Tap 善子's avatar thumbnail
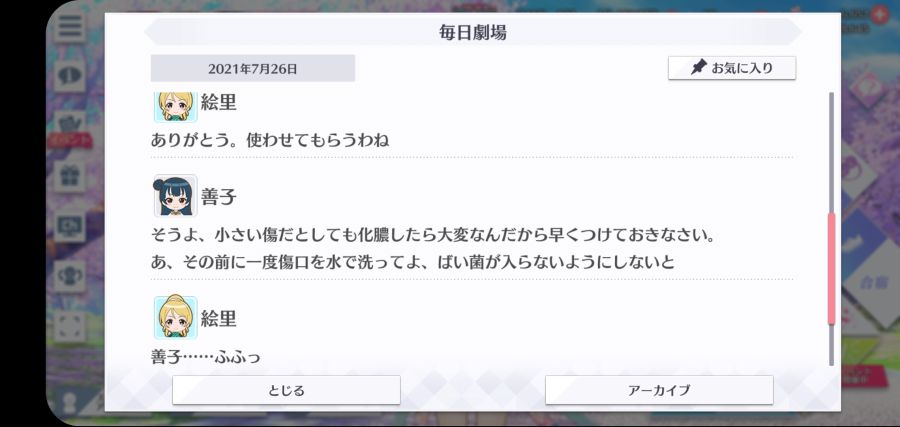Image resolution: width=900 pixels, height=427 pixels. [176, 196]
